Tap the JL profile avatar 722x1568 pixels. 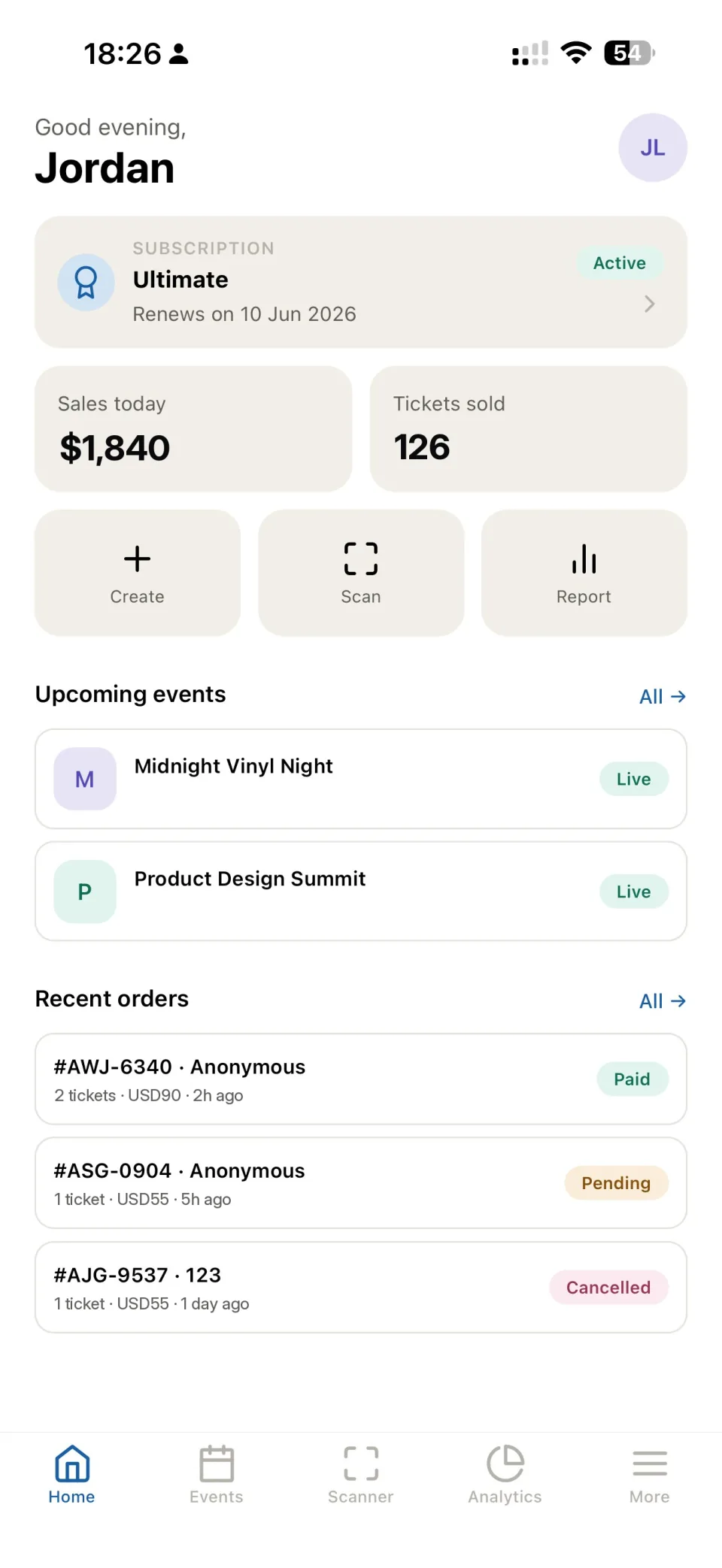652,147
